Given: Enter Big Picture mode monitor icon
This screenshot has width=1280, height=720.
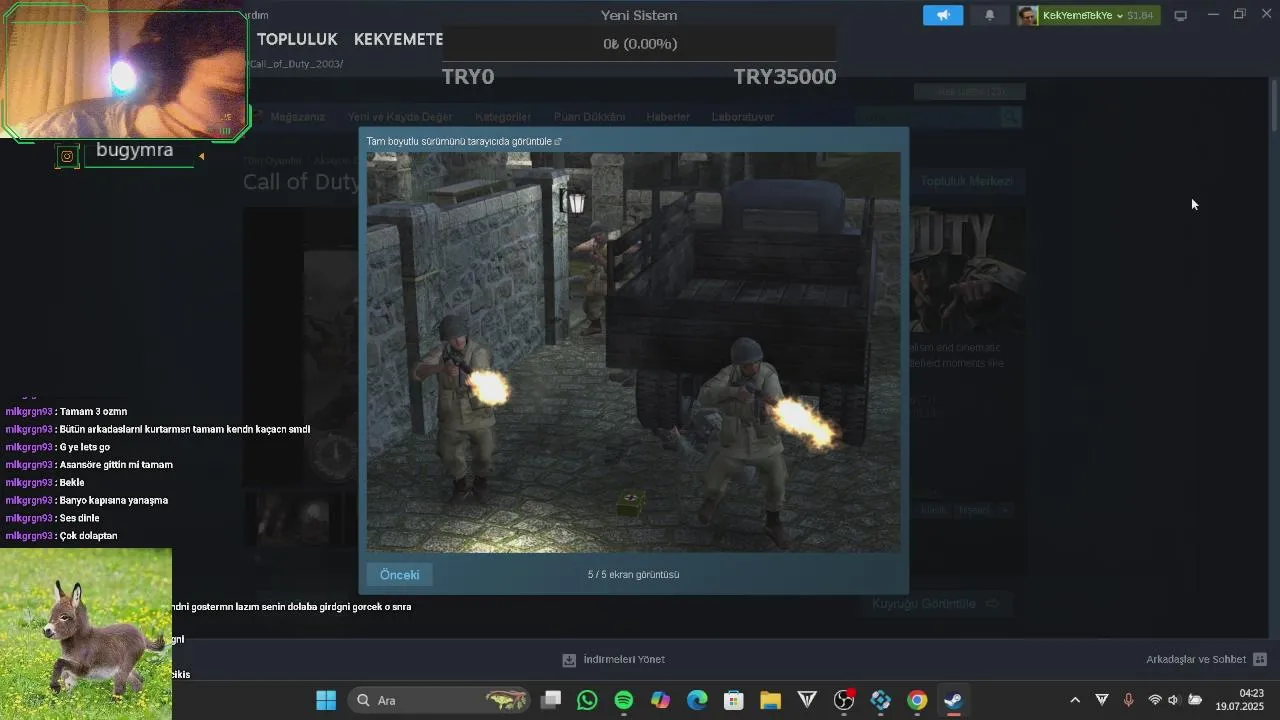Looking at the screenshot, I should pos(1180,15).
